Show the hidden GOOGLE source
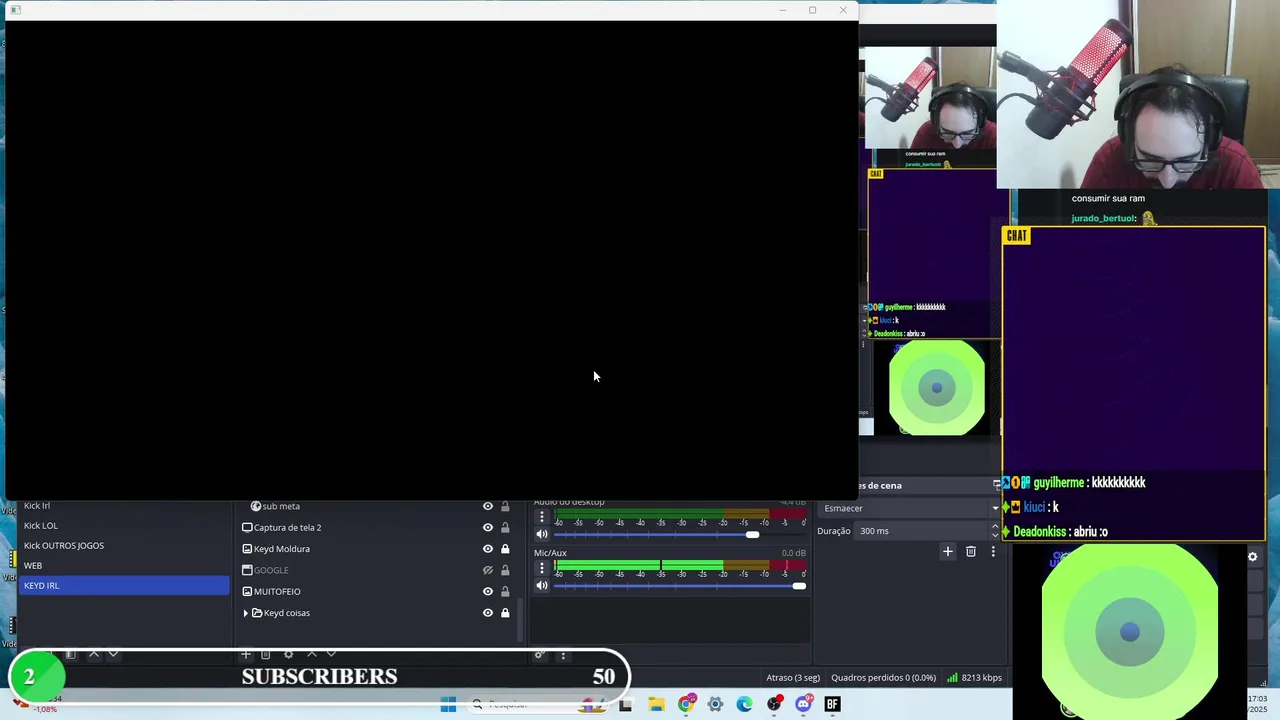 coord(488,570)
